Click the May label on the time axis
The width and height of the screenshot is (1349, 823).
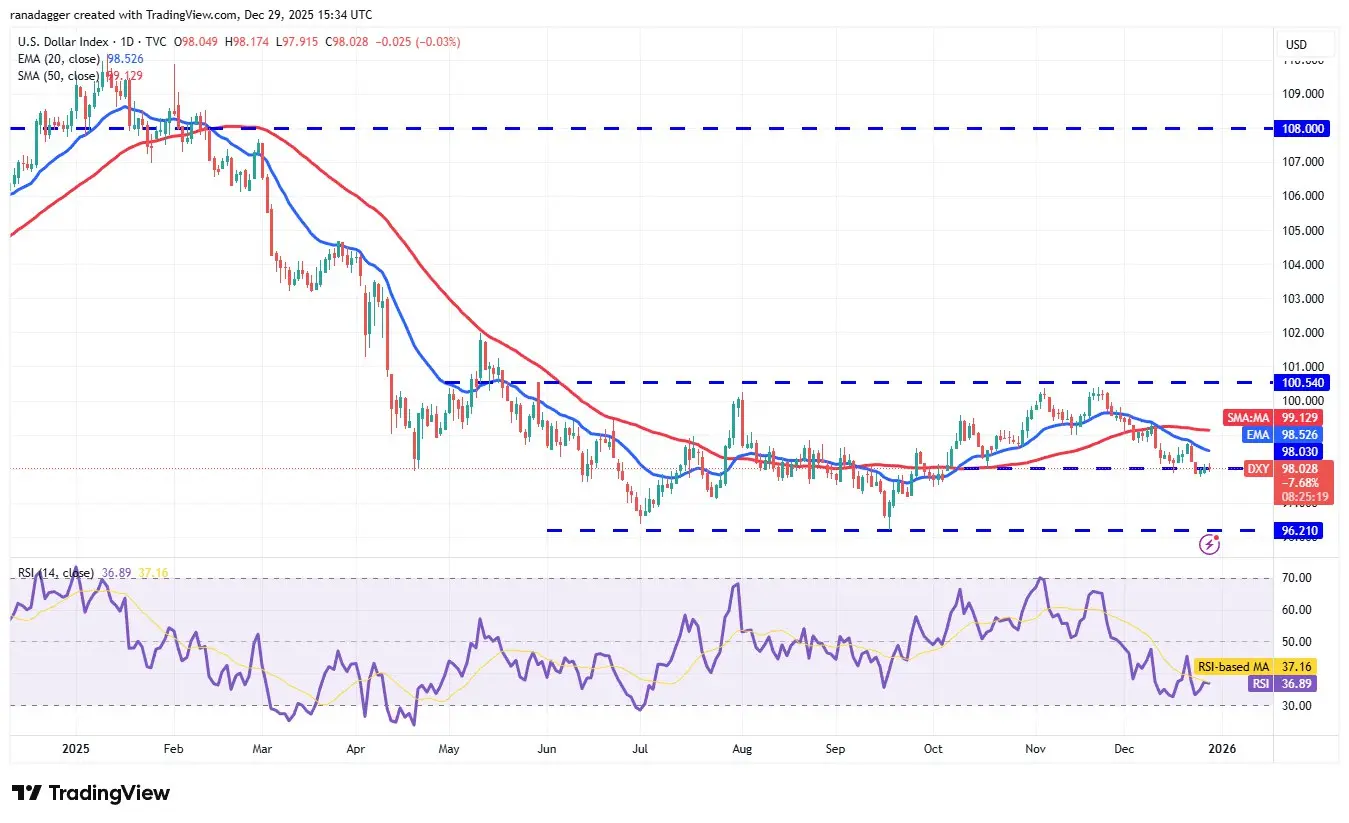tap(450, 748)
